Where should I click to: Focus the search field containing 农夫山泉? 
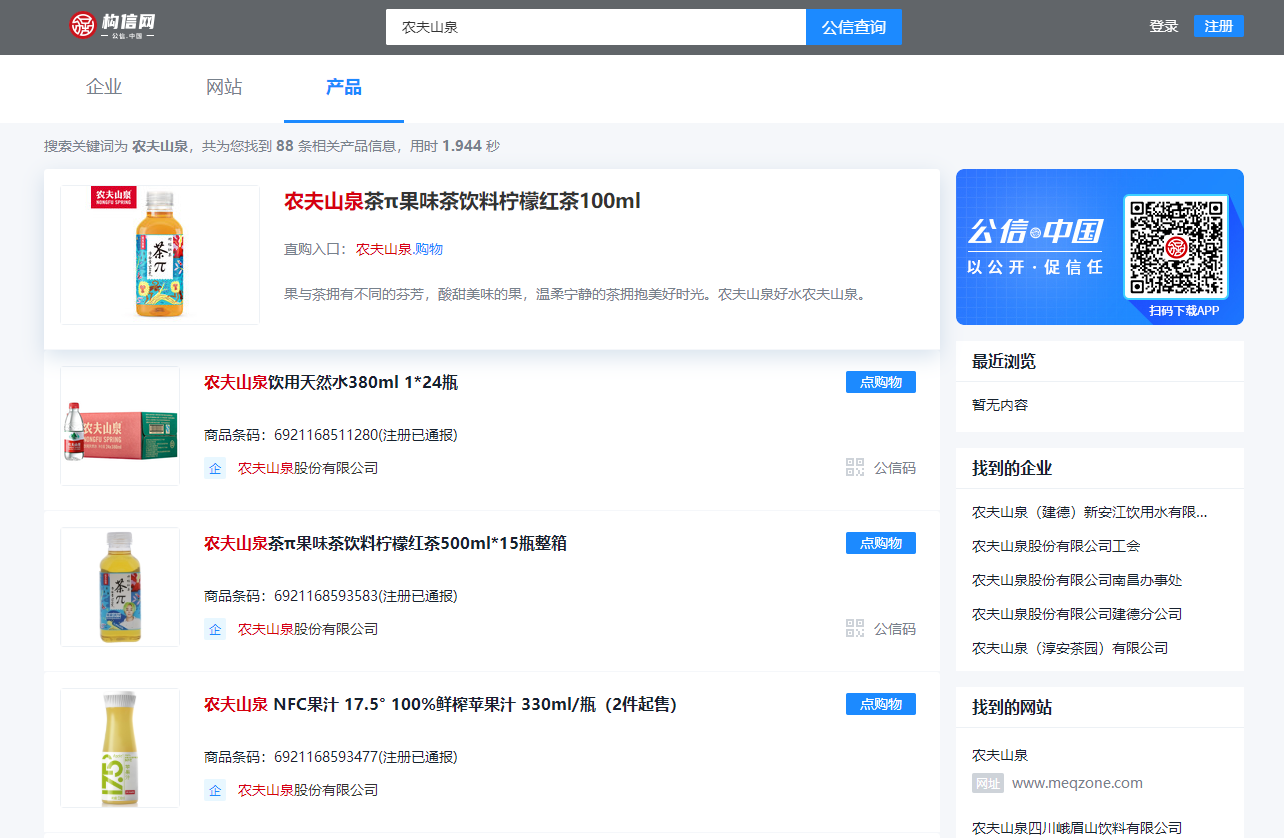pyautogui.click(x=596, y=27)
